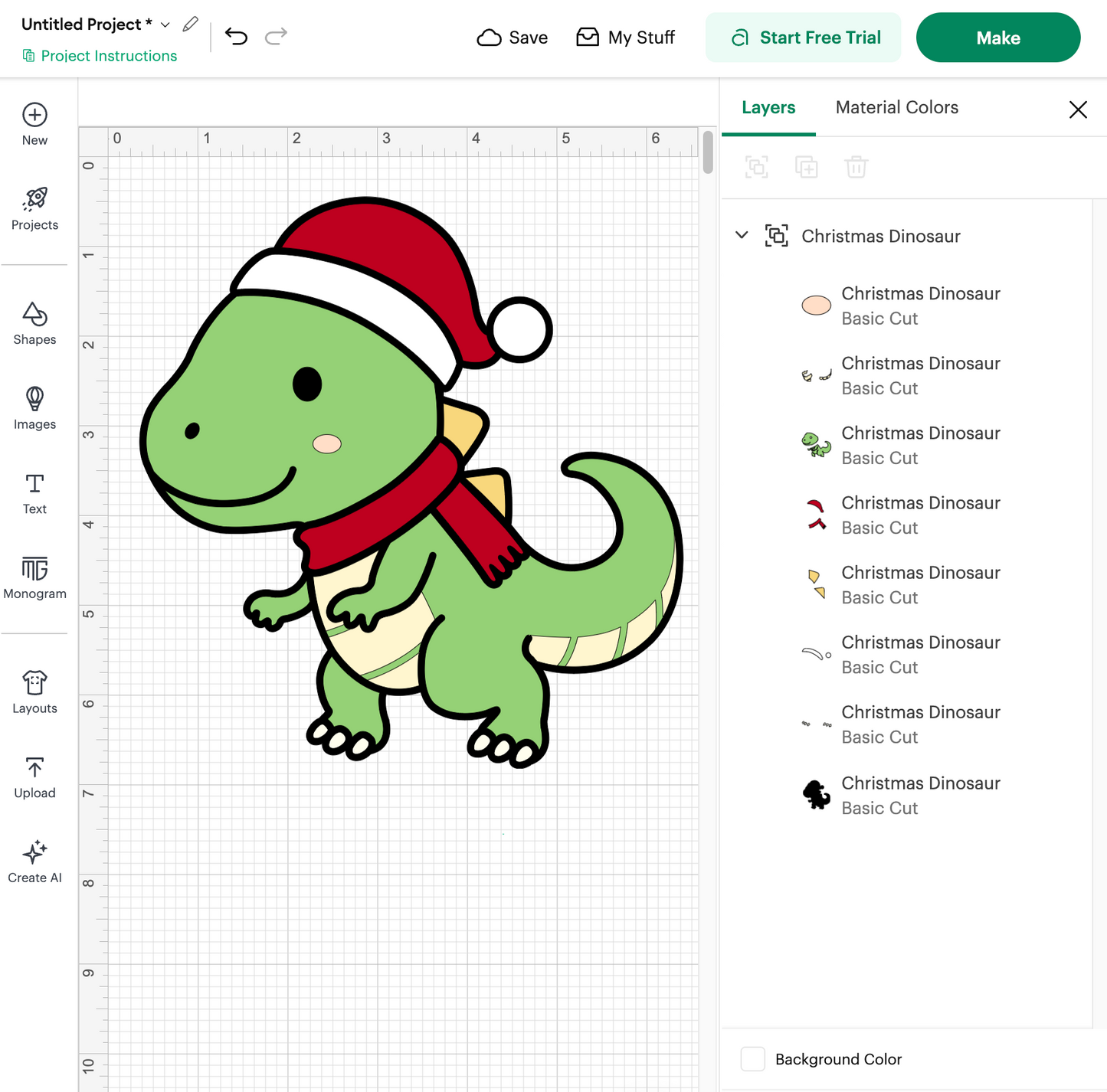
Task: Click the green Make button
Action: click(998, 38)
